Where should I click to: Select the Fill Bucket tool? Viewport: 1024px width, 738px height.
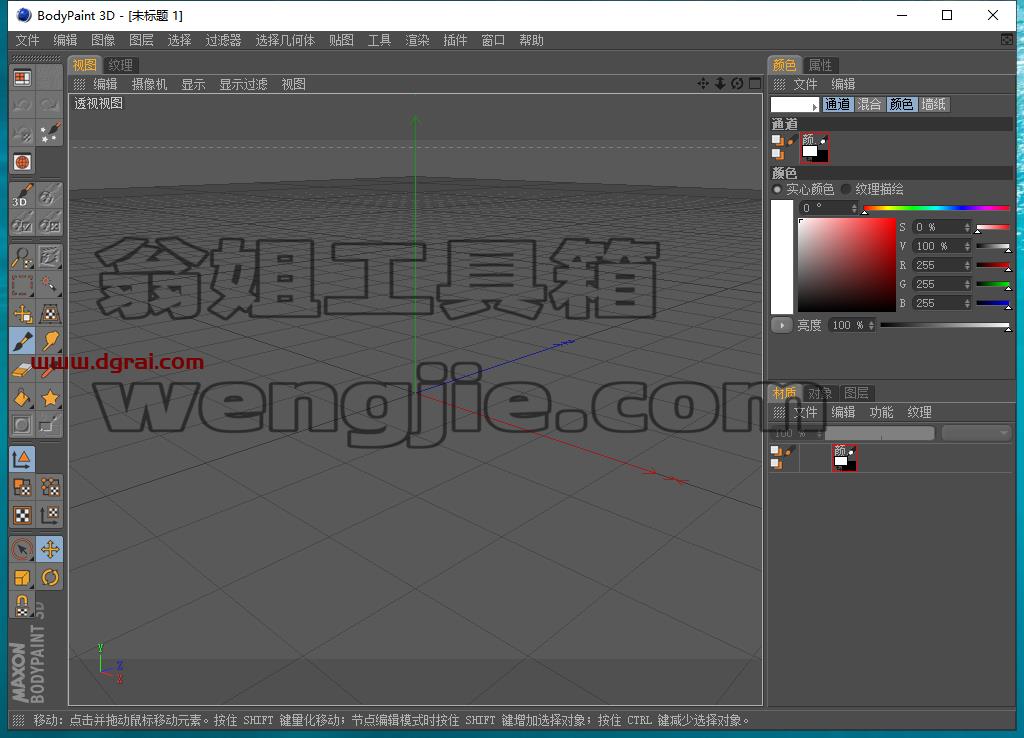pyautogui.click(x=22, y=398)
